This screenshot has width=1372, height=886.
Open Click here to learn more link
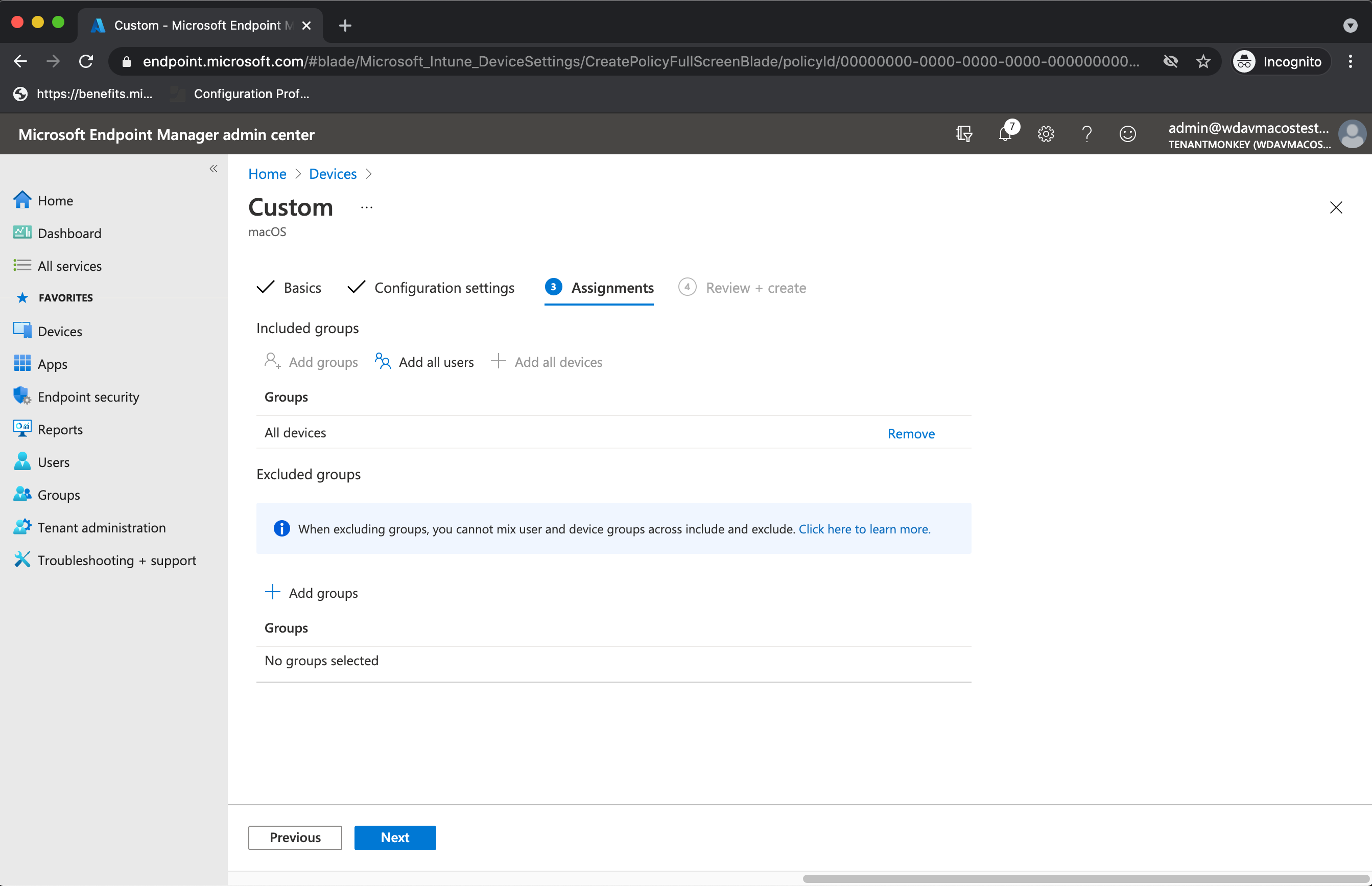865,529
